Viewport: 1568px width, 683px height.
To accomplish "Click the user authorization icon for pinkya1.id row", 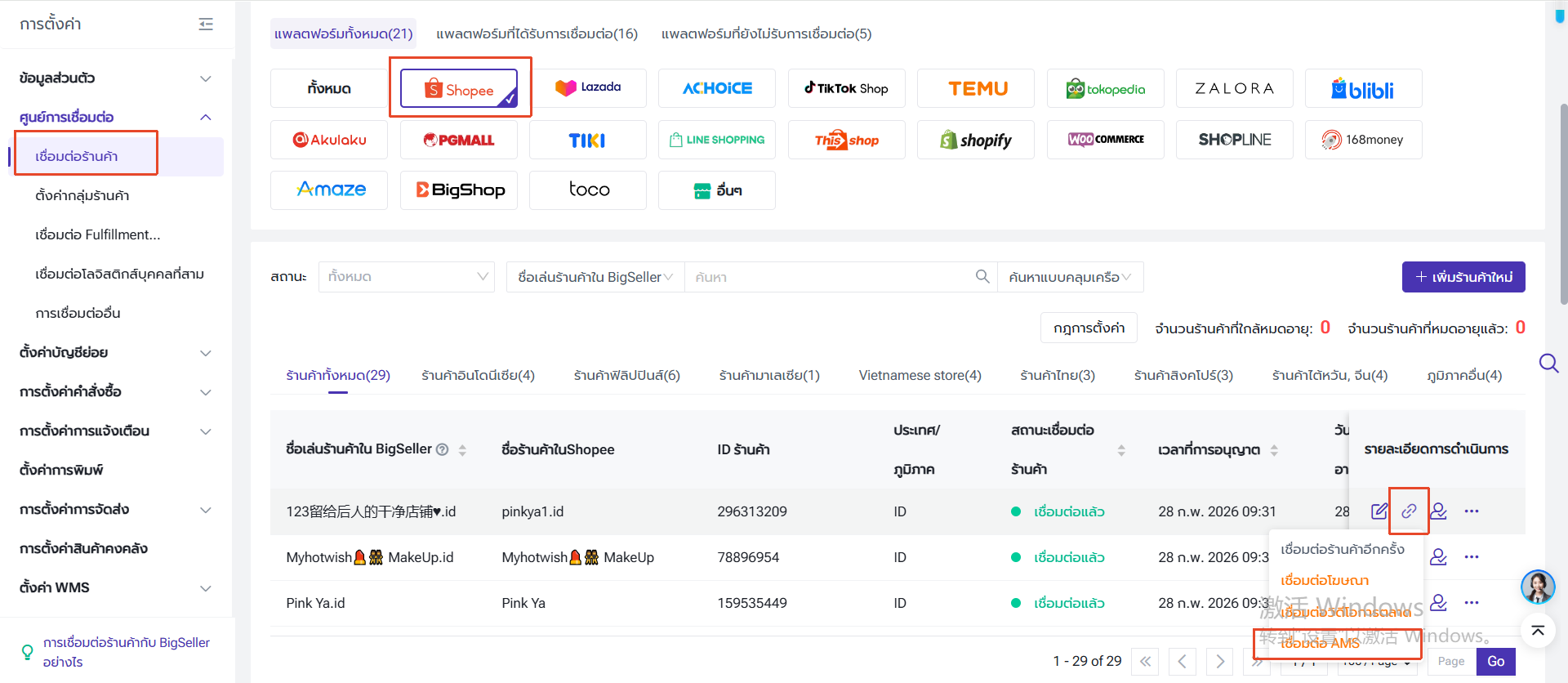I will [1439, 511].
